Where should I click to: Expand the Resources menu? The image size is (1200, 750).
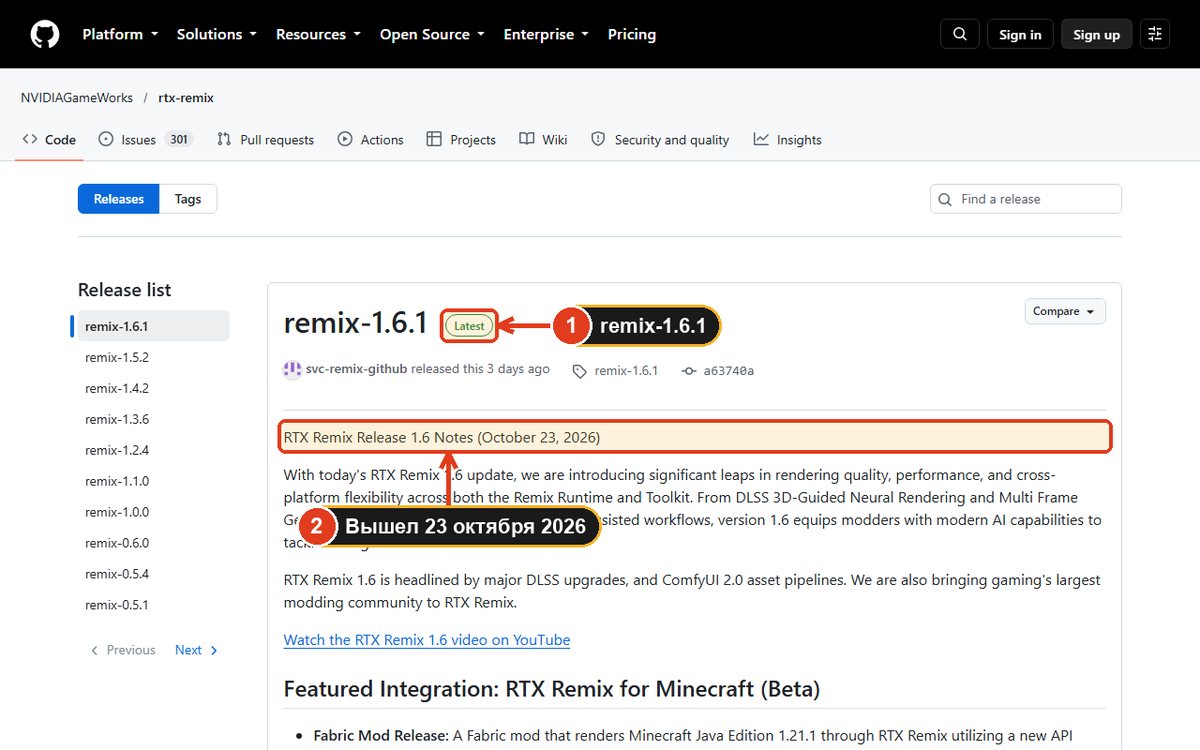[318, 34]
